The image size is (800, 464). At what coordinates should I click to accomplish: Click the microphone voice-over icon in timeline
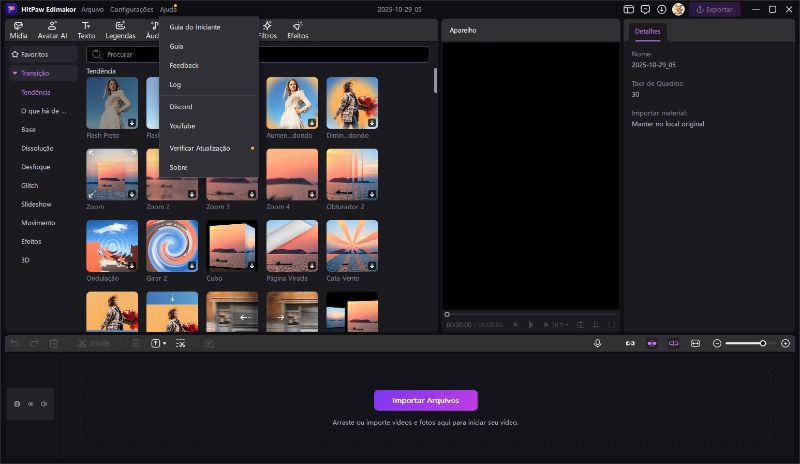point(597,343)
